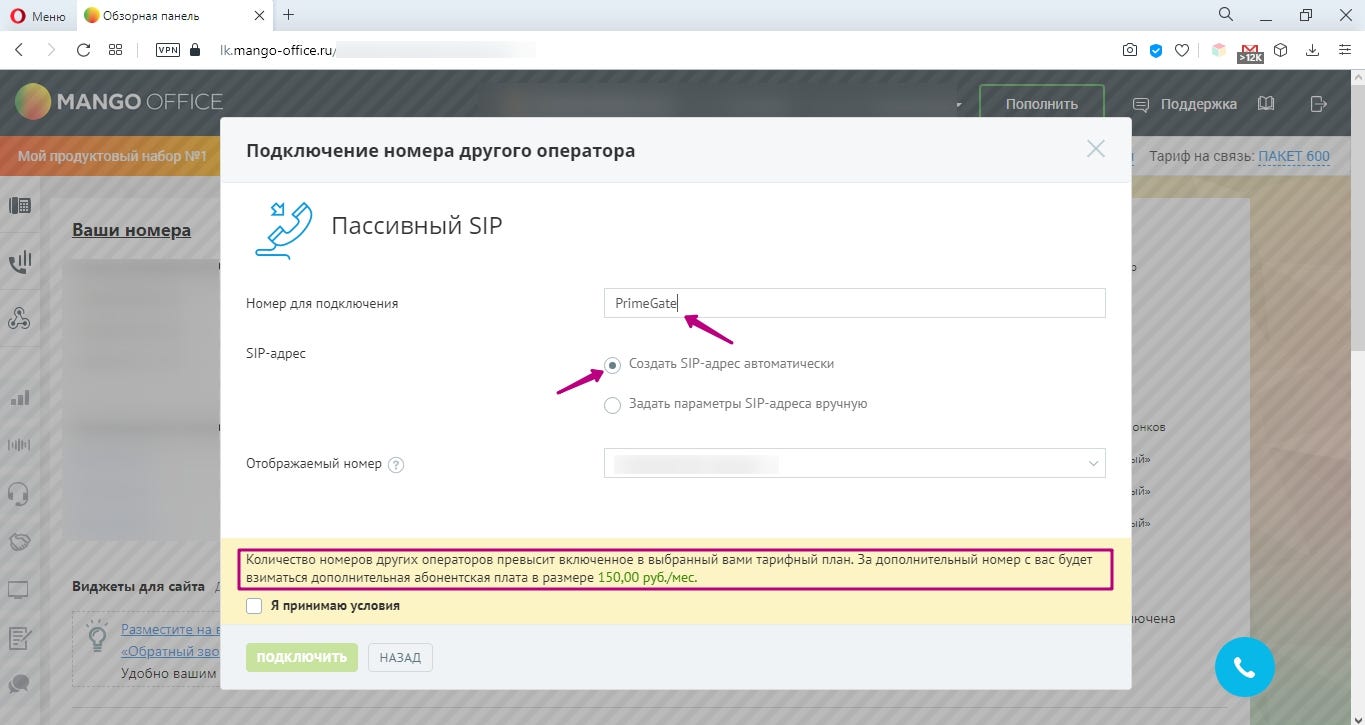The image size is (1365, 725).
Task: Click the Пополнить button
Action: pos(1041,103)
